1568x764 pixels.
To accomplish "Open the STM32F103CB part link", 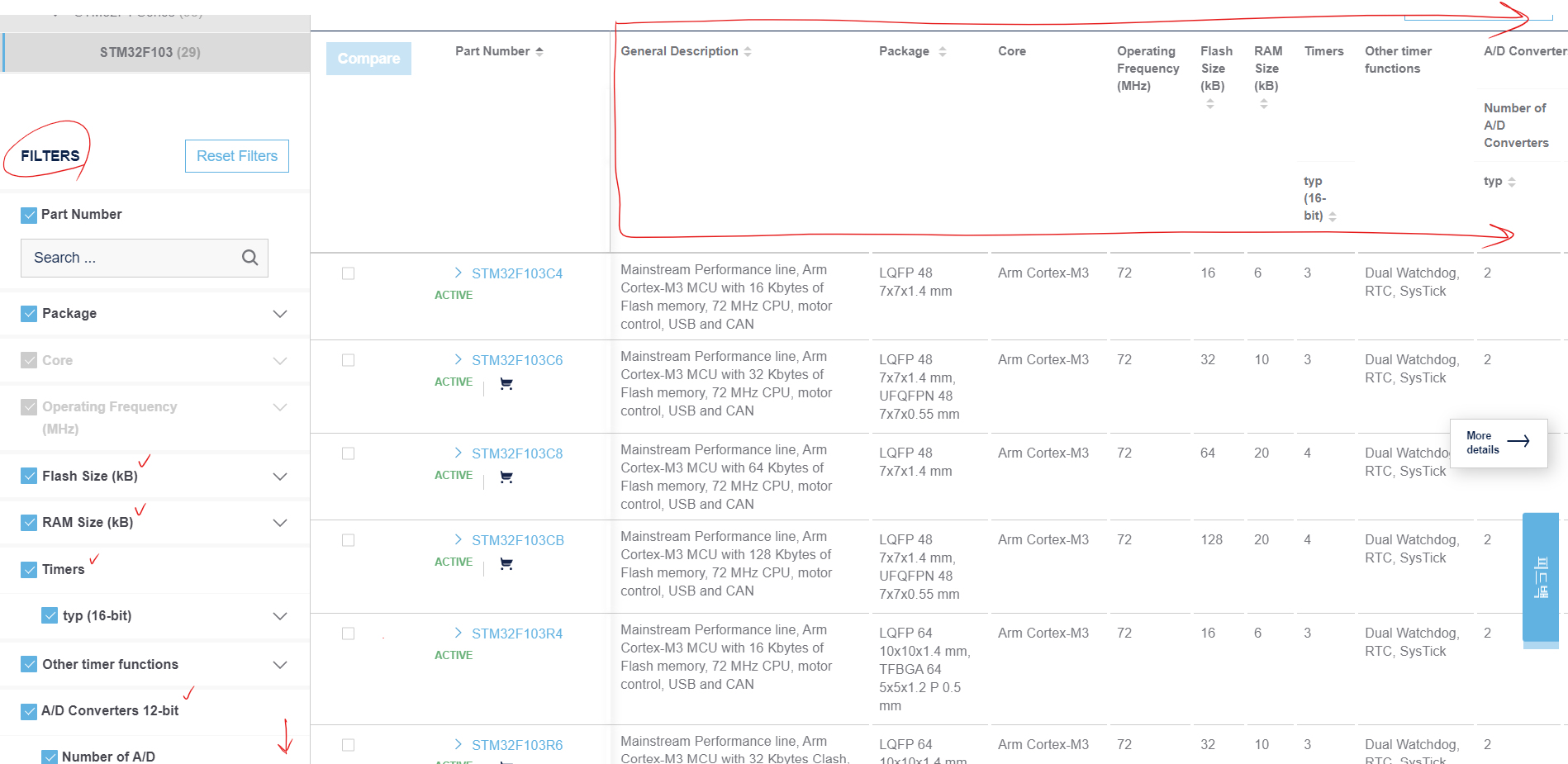I will (518, 540).
